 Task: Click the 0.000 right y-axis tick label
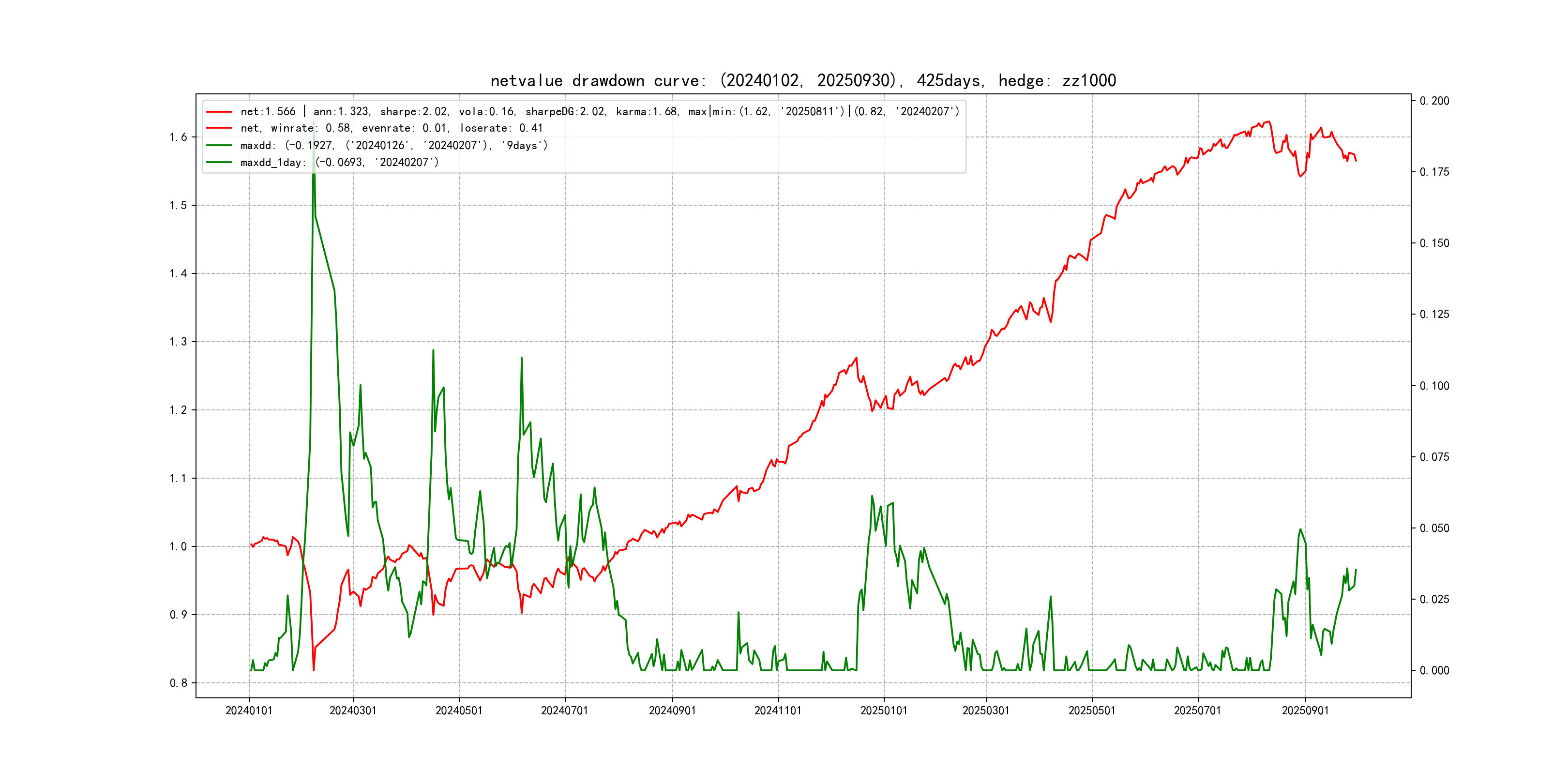pyautogui.click(x=1434, y=671)
